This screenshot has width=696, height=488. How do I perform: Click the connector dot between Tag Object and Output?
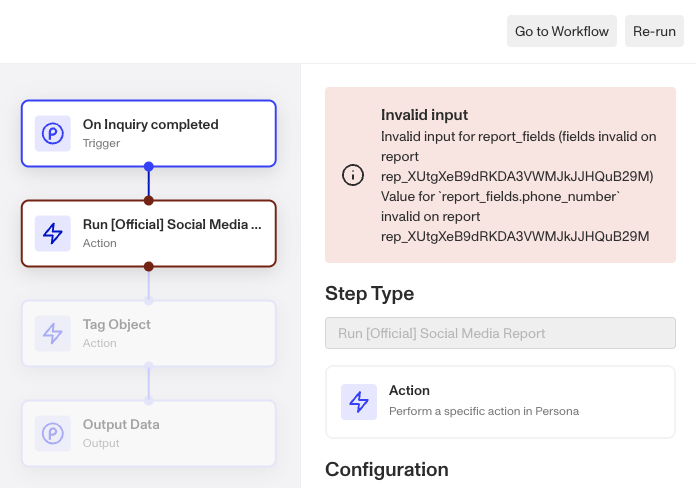click(x=149, y=366)
